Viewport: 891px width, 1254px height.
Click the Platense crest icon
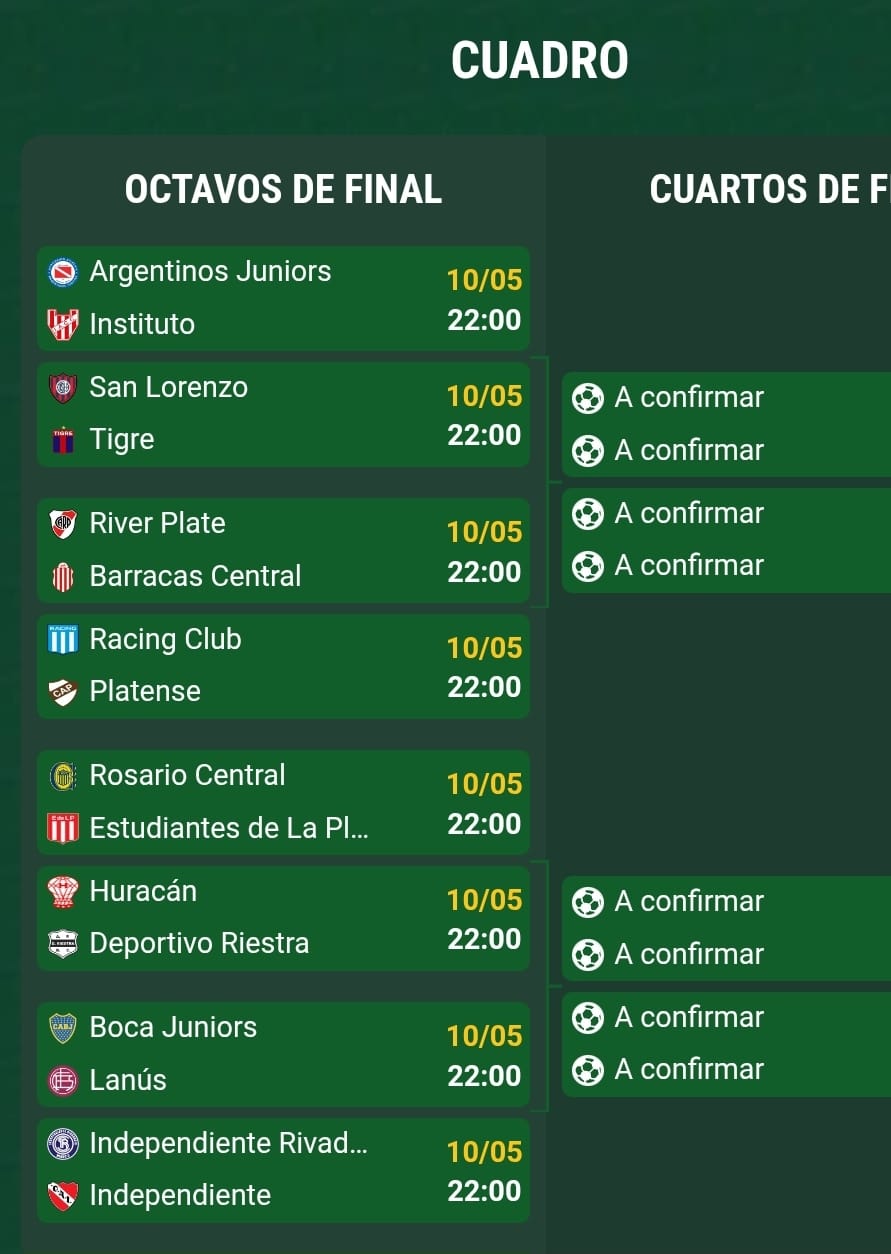tap(63, 692)
